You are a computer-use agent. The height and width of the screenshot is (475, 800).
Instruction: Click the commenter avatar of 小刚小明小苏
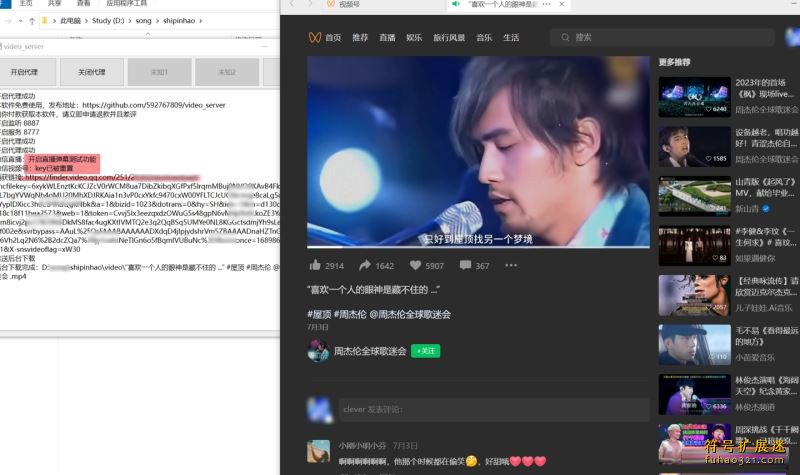tap(318, 451)
